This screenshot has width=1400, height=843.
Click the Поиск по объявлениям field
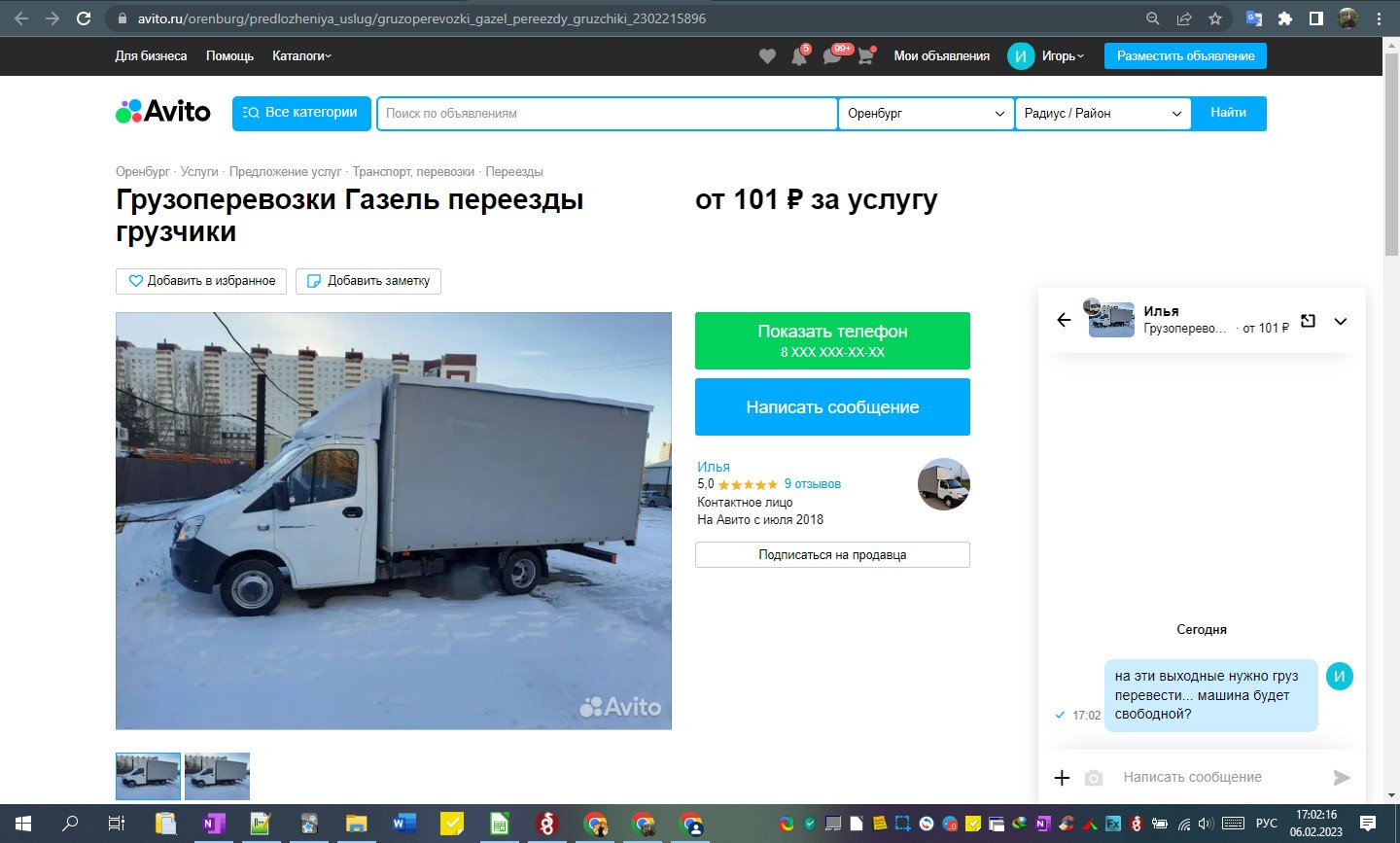607,113
